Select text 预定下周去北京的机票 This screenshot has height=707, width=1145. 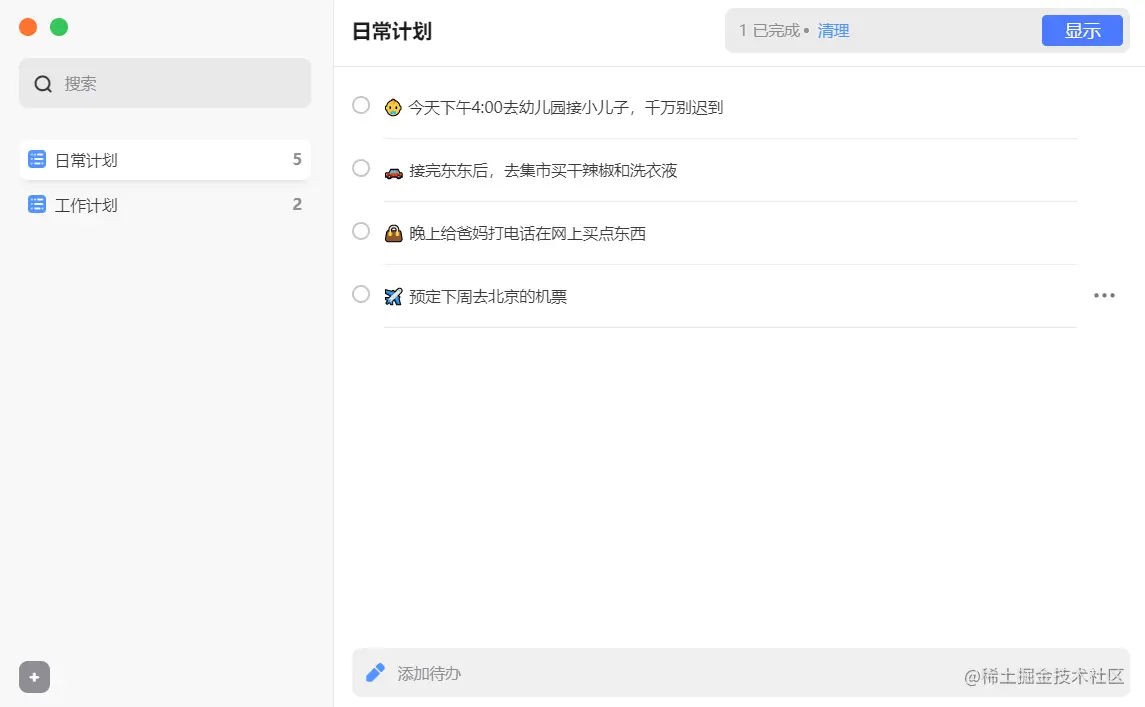tap(488, 297)
